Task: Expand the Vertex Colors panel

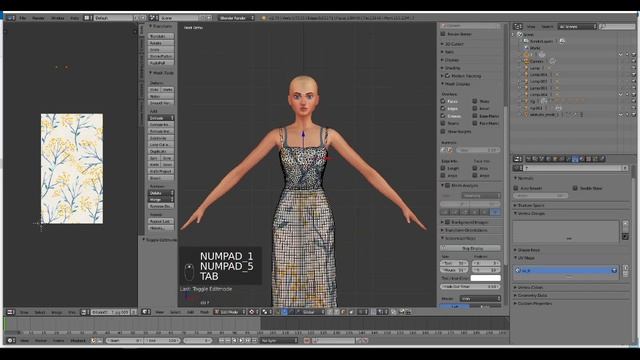Action: [528, 287]
